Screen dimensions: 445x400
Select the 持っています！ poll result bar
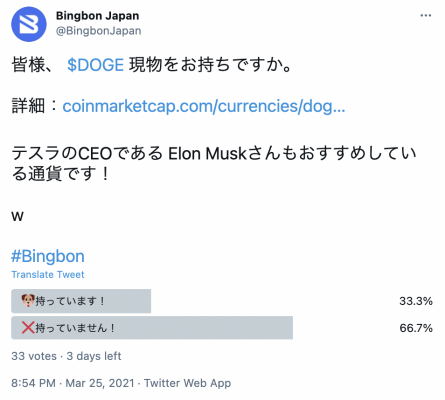point(81,301)
